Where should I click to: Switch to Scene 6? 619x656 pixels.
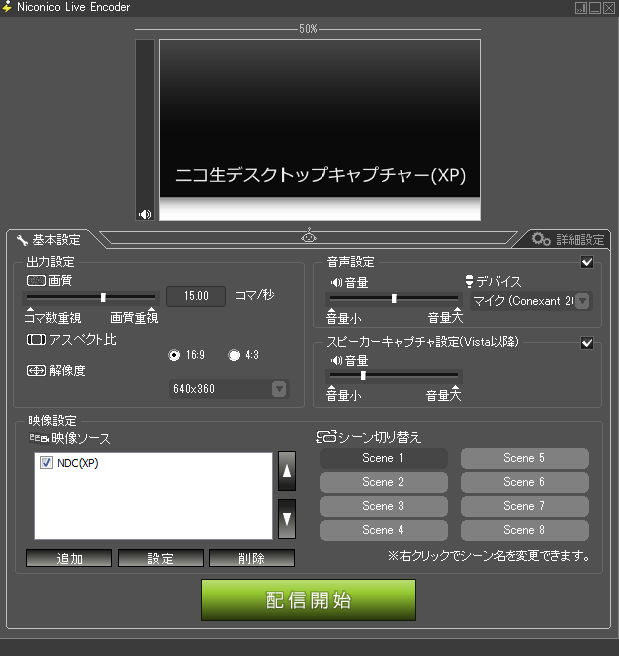point(524,482)
